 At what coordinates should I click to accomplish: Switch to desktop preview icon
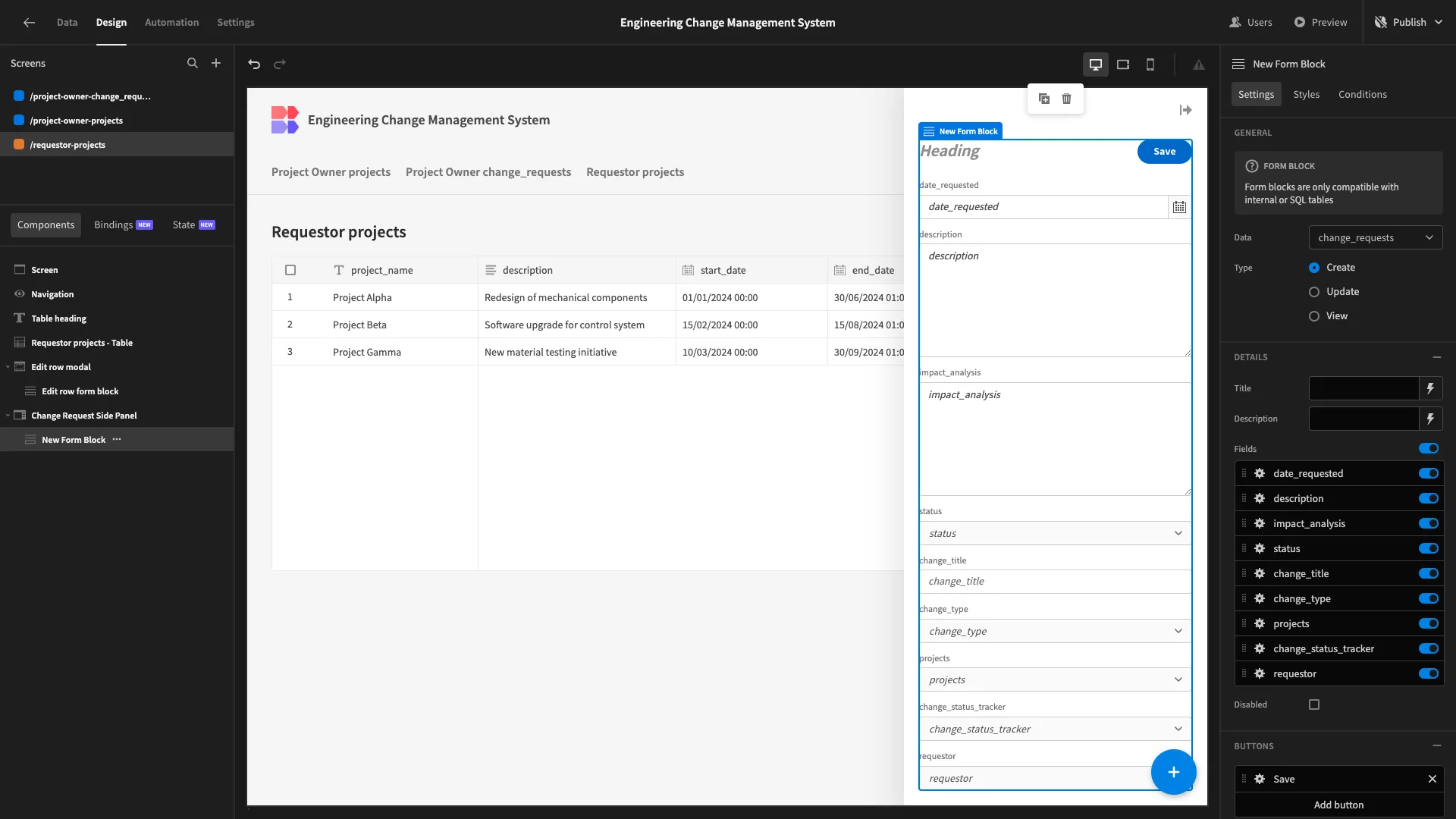pos(1096,64)
